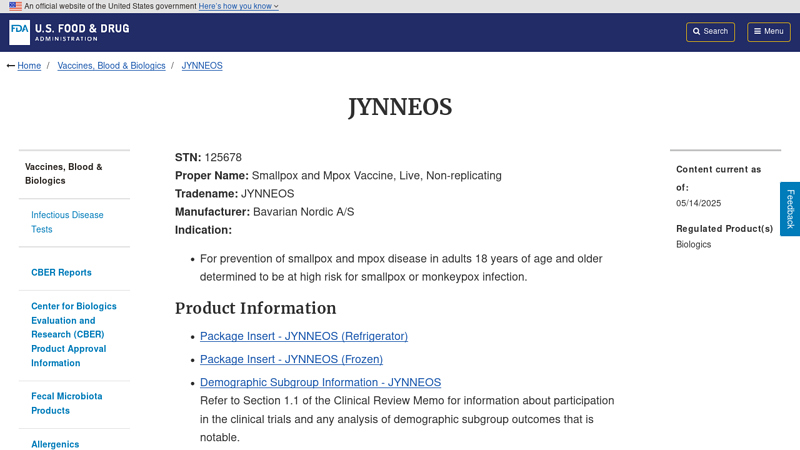Screen dimensions: 800x450
Task: Open Infectious Disease Tests sidebar link
Action: tap(67, 222)
